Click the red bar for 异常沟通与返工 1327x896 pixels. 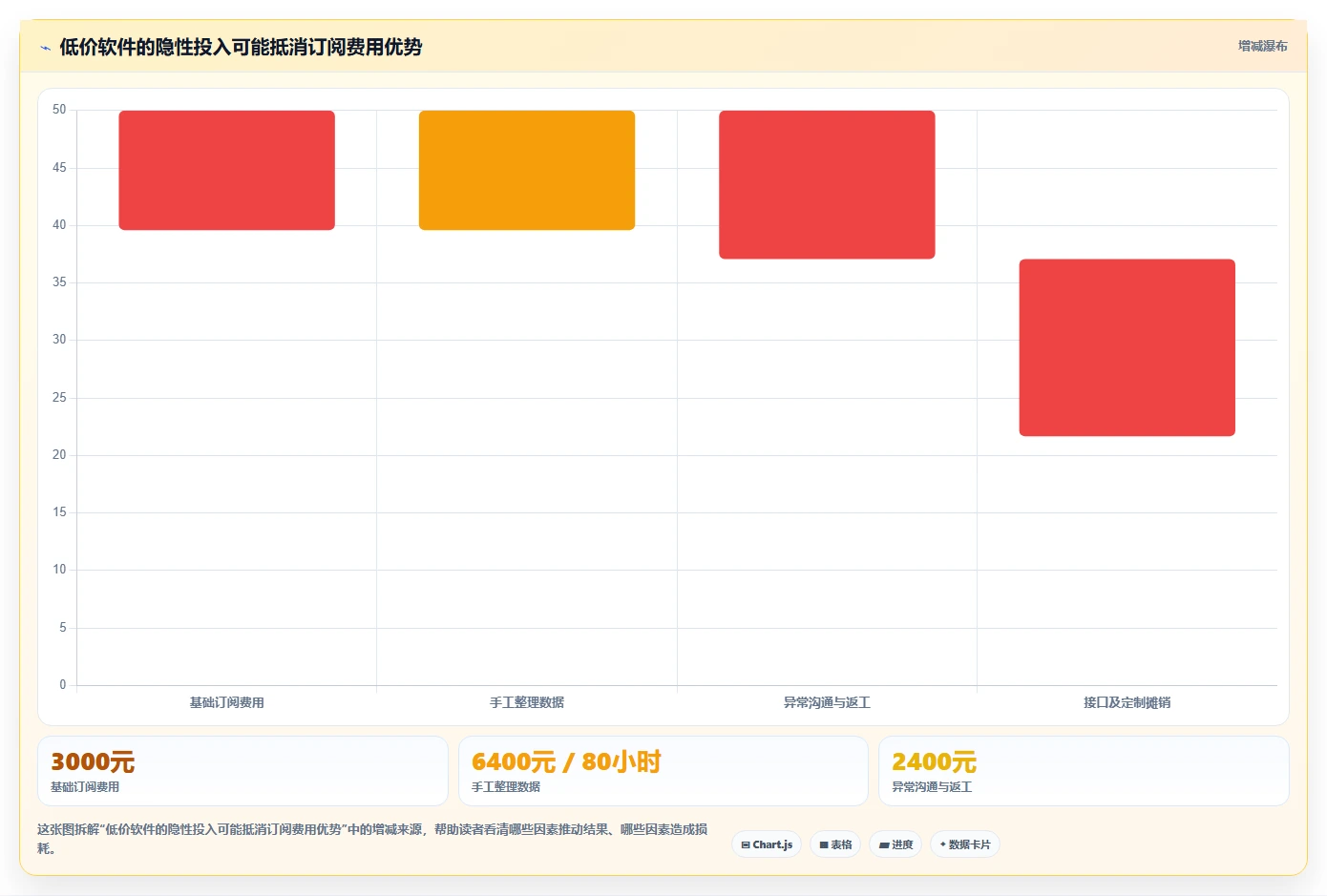pyautogui.click(x=827, y=184)
